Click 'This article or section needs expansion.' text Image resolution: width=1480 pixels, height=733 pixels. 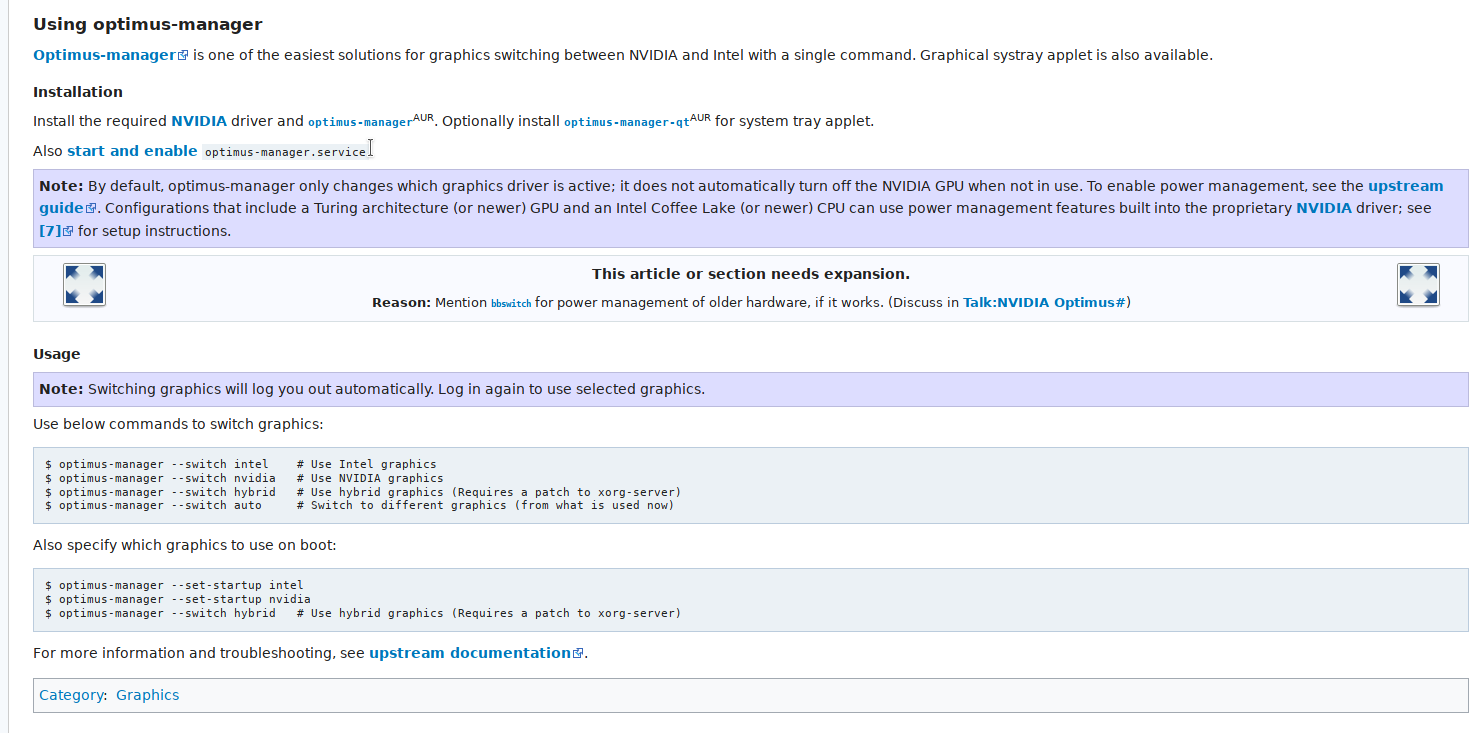point(751,274)
